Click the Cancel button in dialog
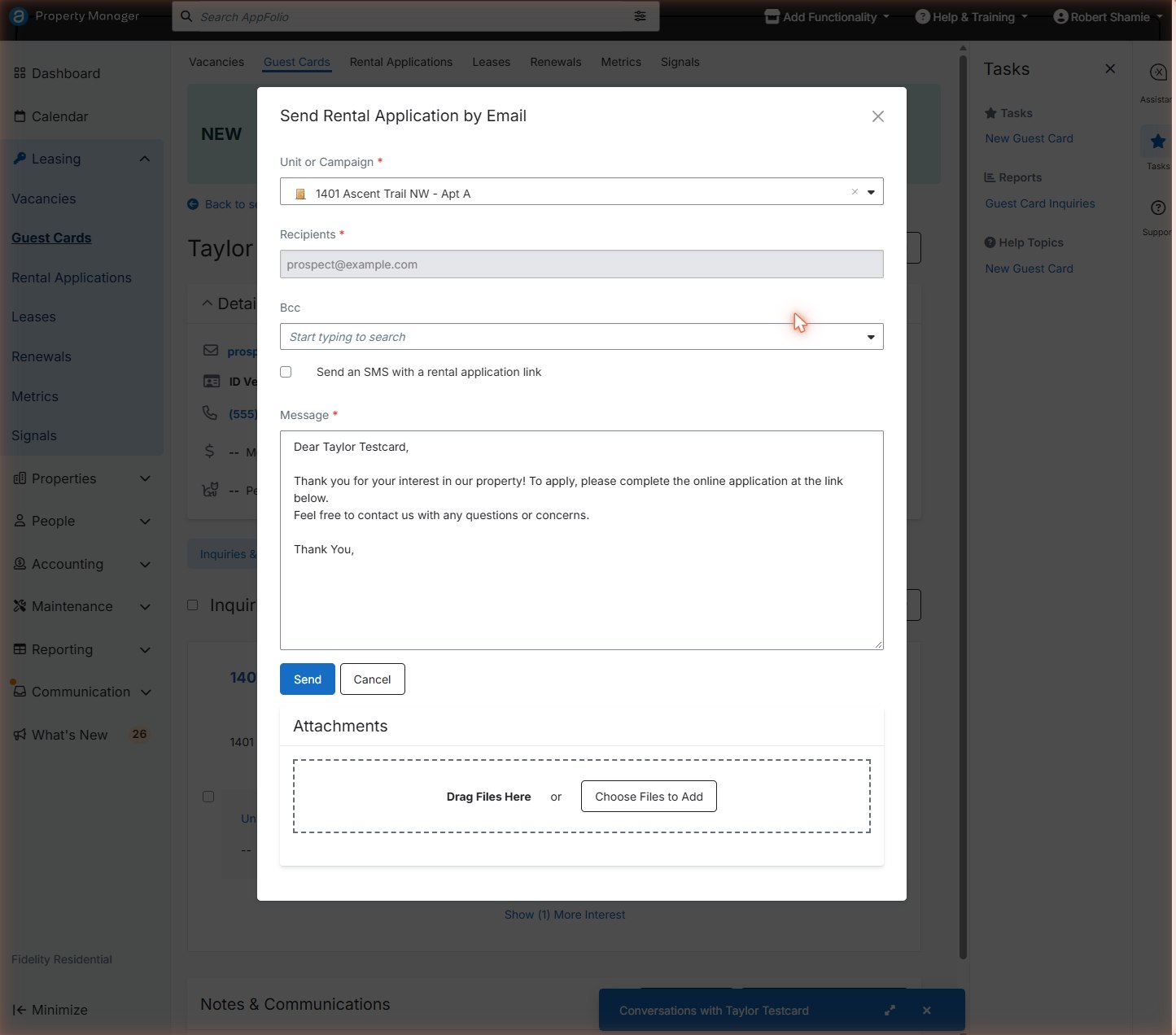This screenshot has height=1035, width=1176. tap(373, 679)
